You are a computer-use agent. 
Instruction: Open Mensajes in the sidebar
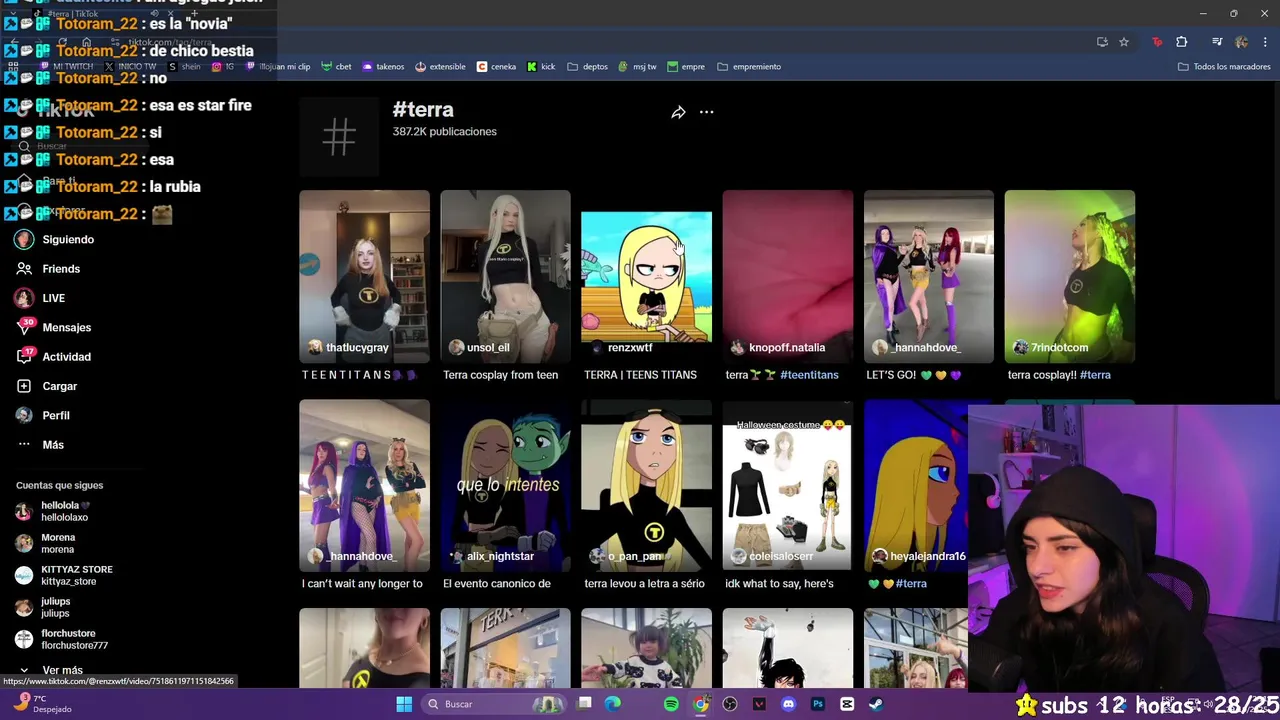coord(54,328)
